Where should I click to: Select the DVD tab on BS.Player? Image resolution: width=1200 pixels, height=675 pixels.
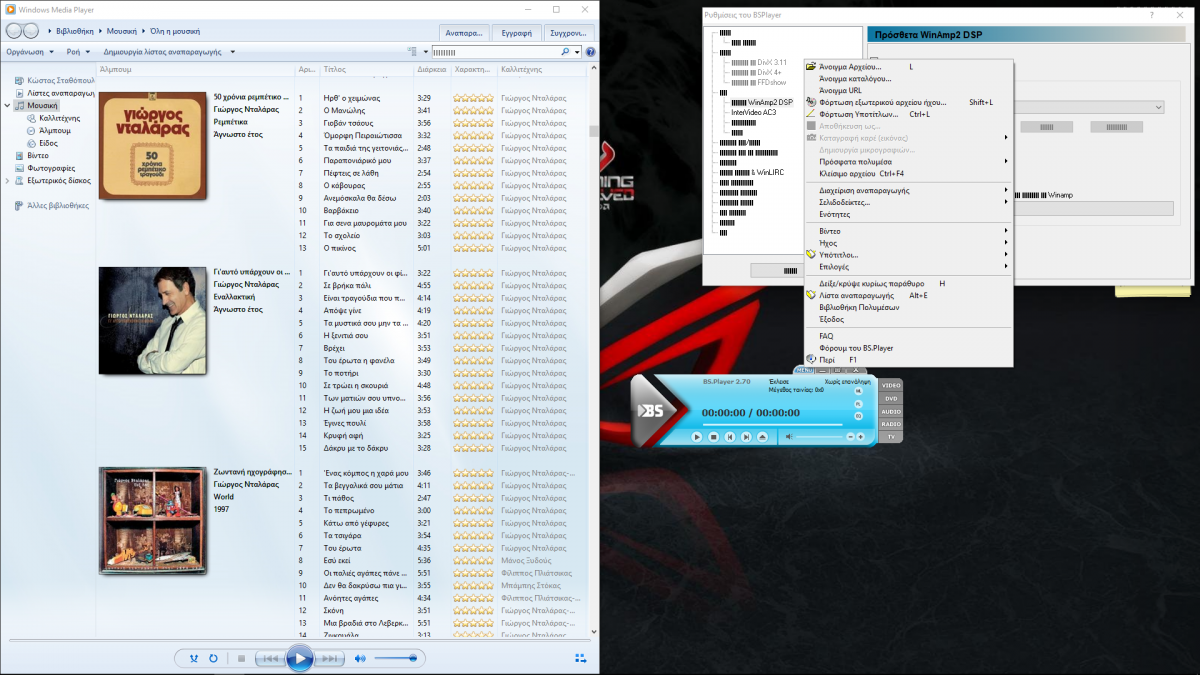click(x=890, y=398)
